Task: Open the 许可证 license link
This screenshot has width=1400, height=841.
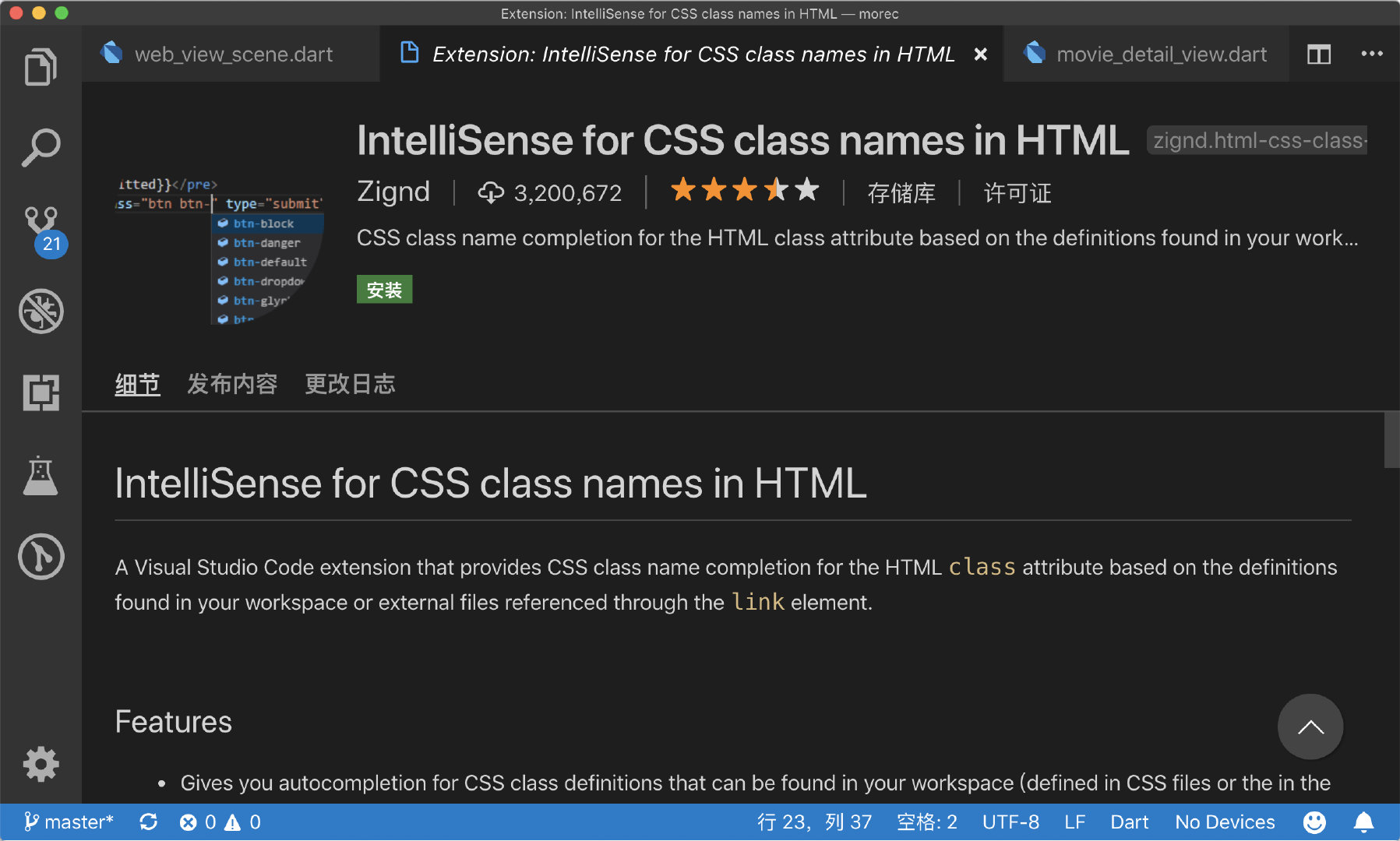Action: [1017, 193]
